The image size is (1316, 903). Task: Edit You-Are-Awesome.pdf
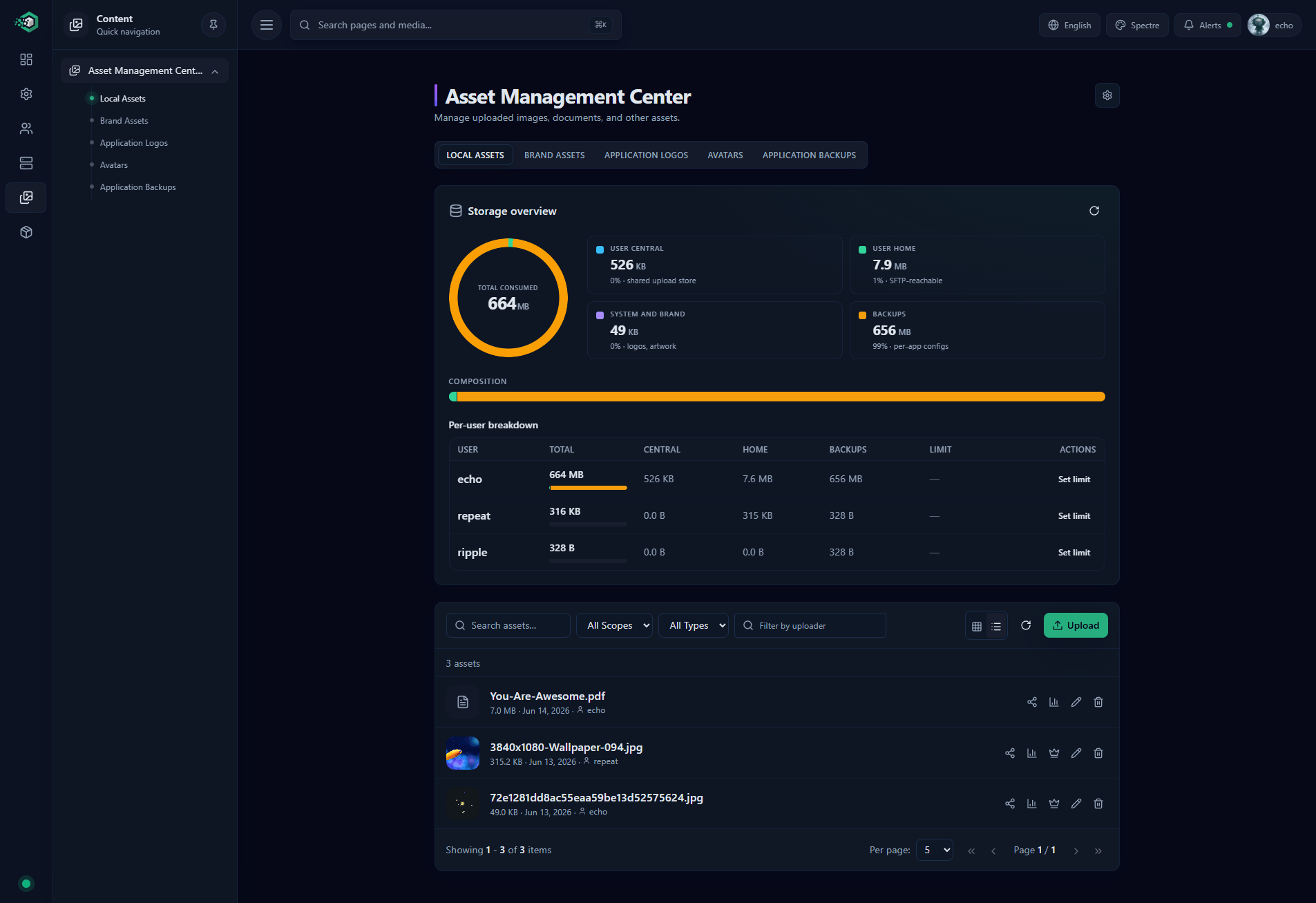click(x=1076, y=702)
